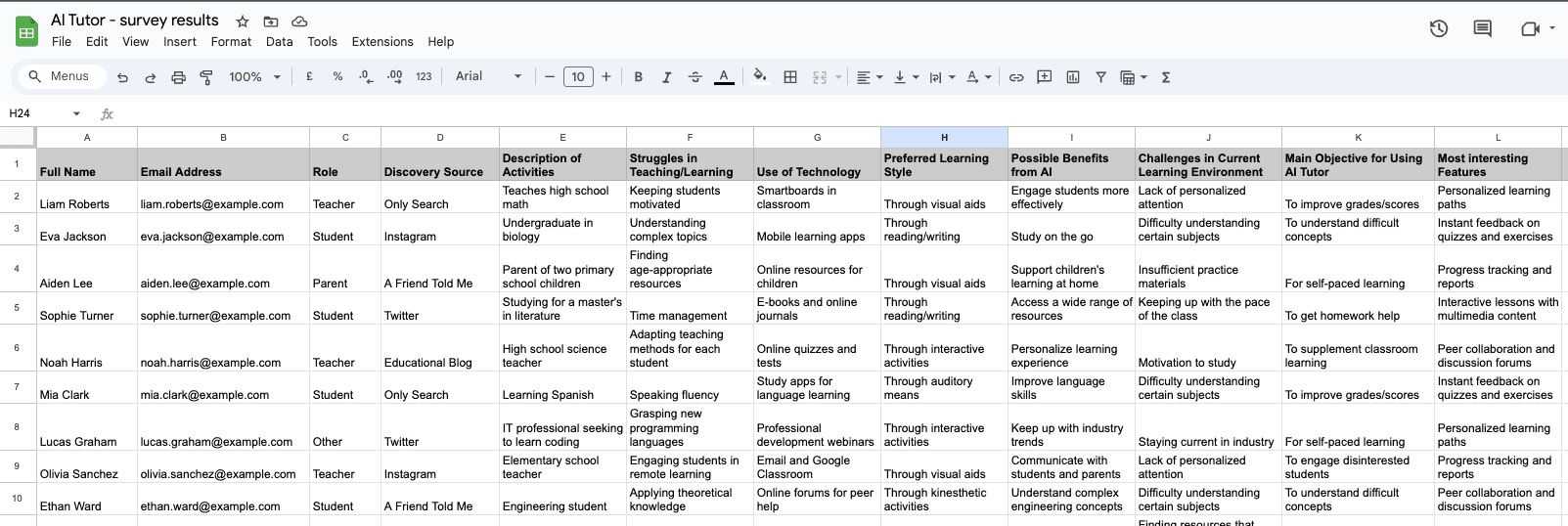Expand the horizontal align dropdown

pyautogui.click(x=869, y=77)
